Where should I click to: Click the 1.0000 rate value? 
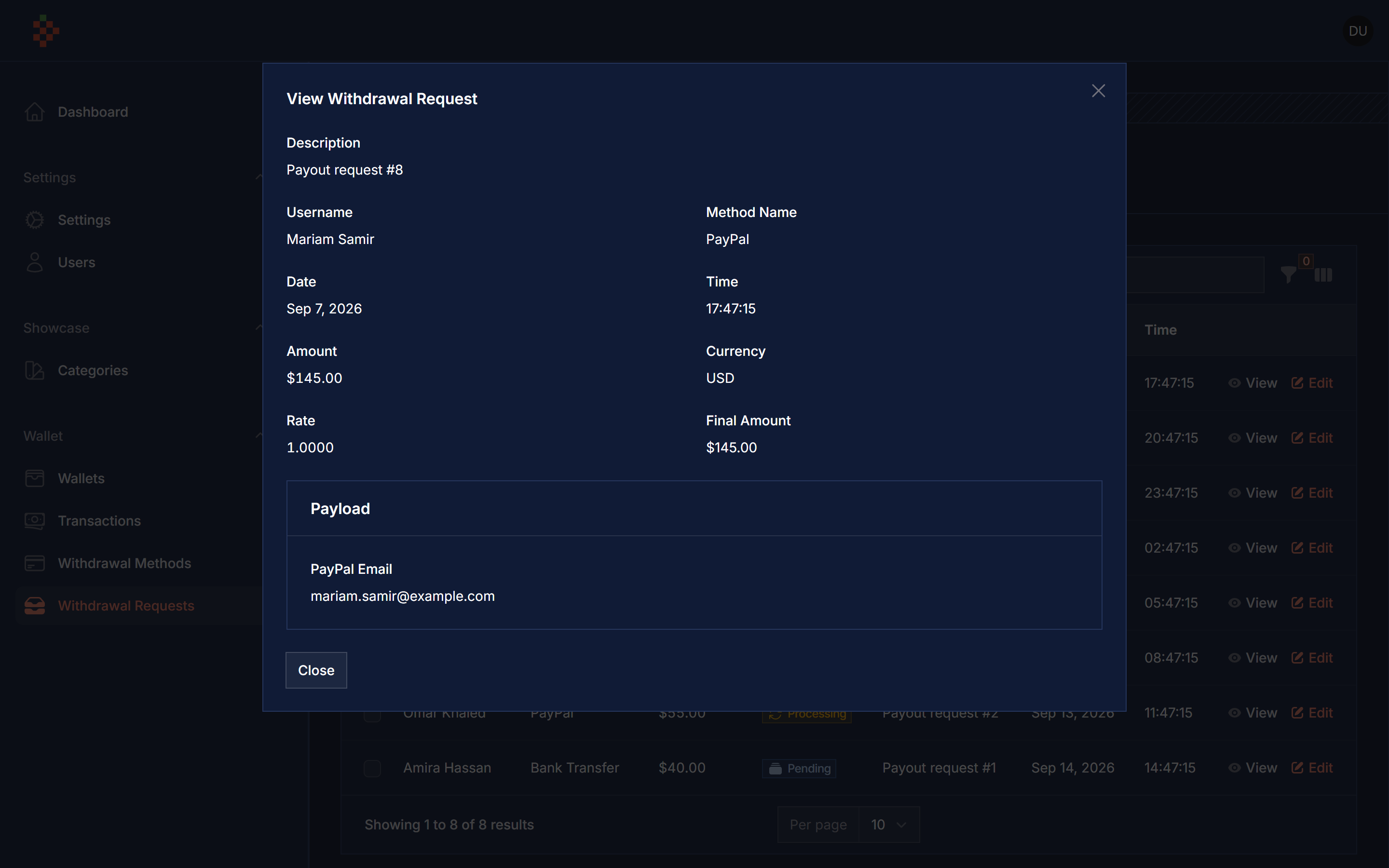[310, 448]
